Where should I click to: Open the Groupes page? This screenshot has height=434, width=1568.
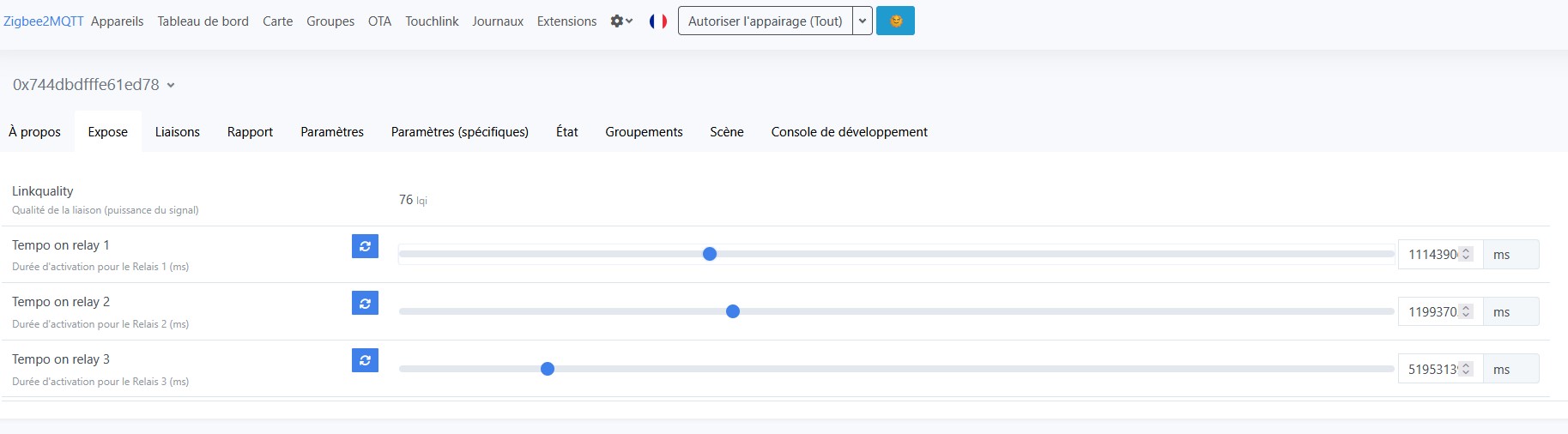(330, 21)
